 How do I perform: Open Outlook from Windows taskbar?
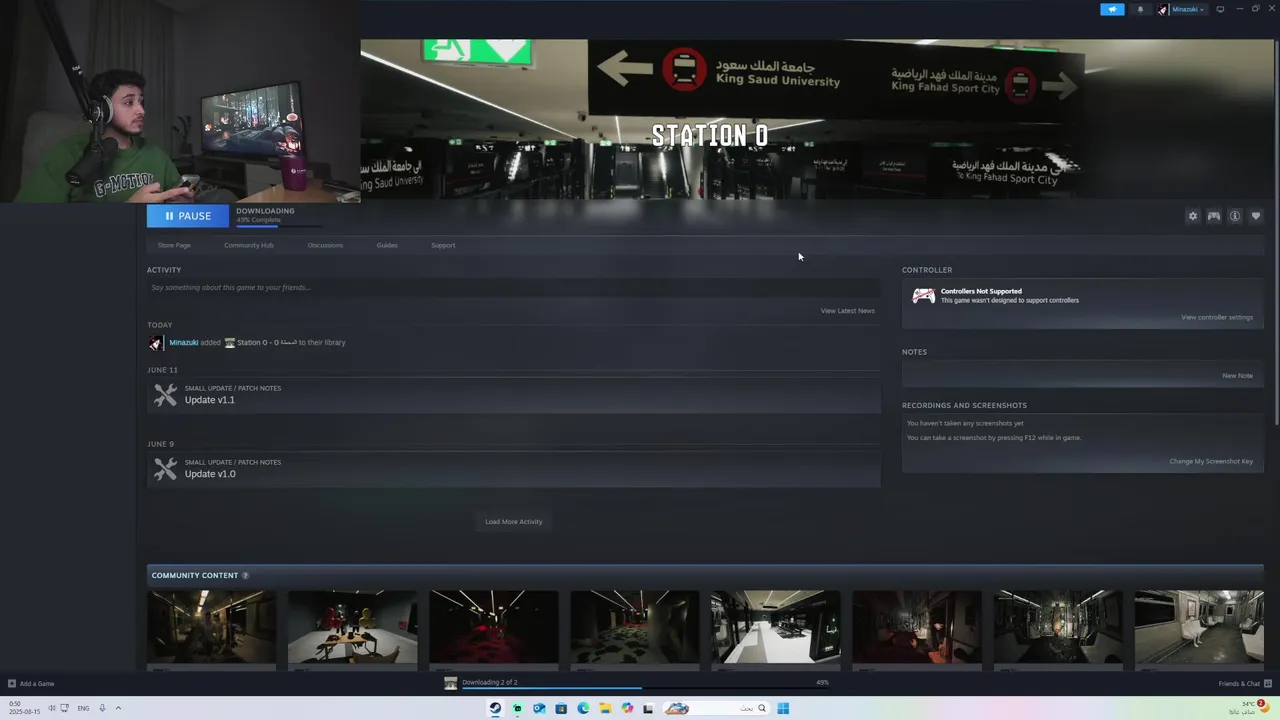539,708
